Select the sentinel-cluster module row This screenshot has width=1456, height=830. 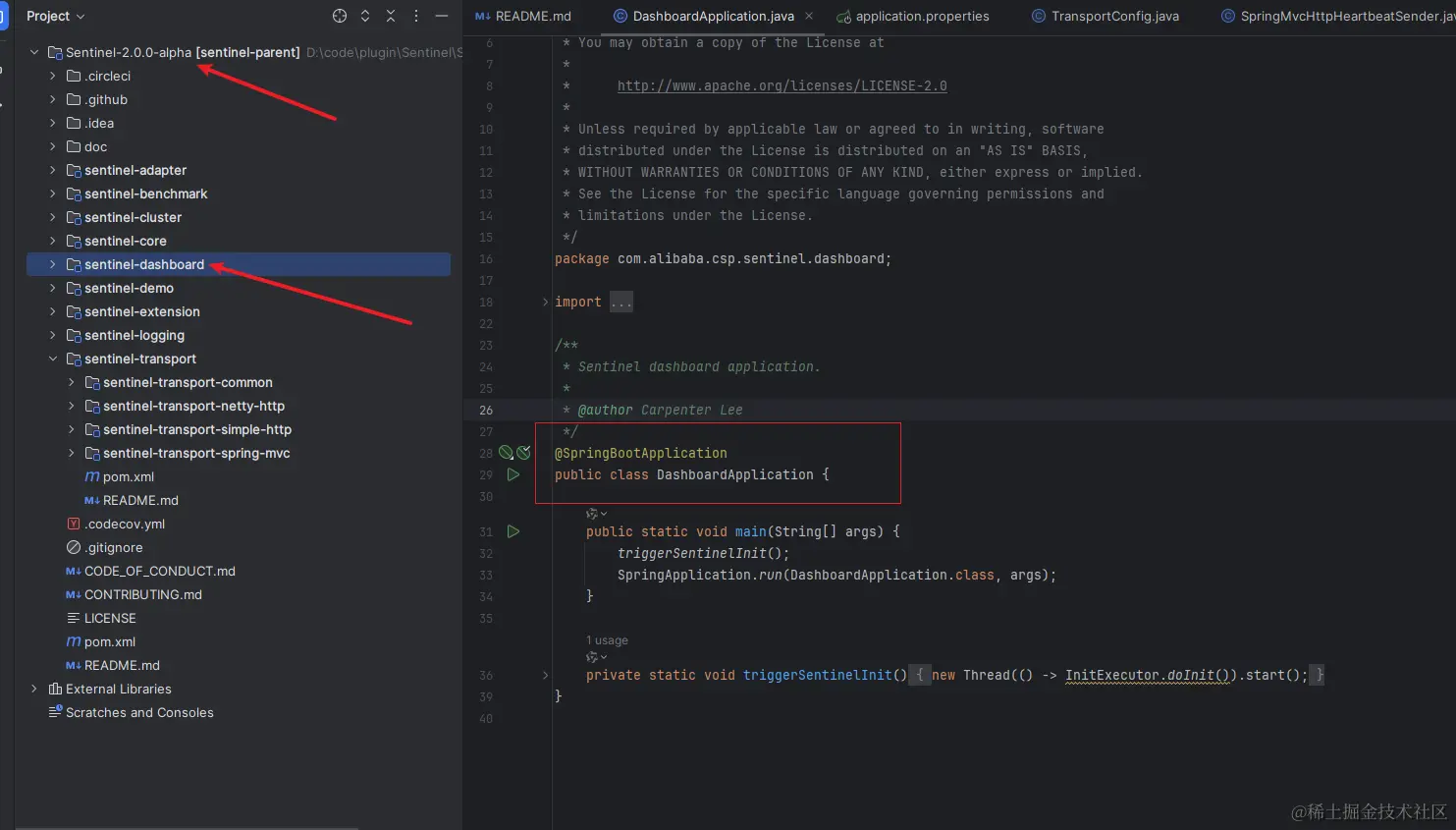239,217
